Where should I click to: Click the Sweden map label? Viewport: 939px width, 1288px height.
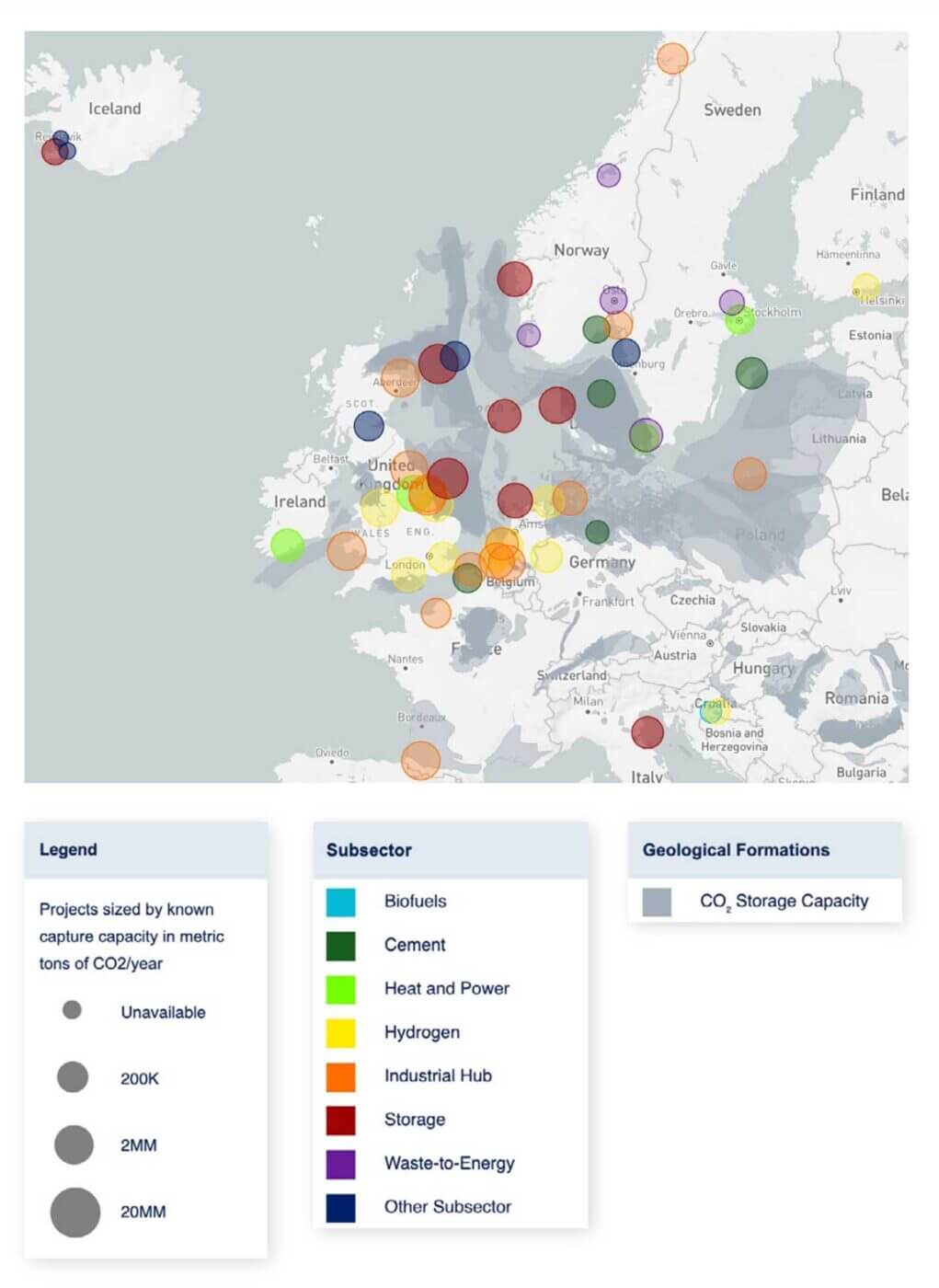(x=732, y=109)
